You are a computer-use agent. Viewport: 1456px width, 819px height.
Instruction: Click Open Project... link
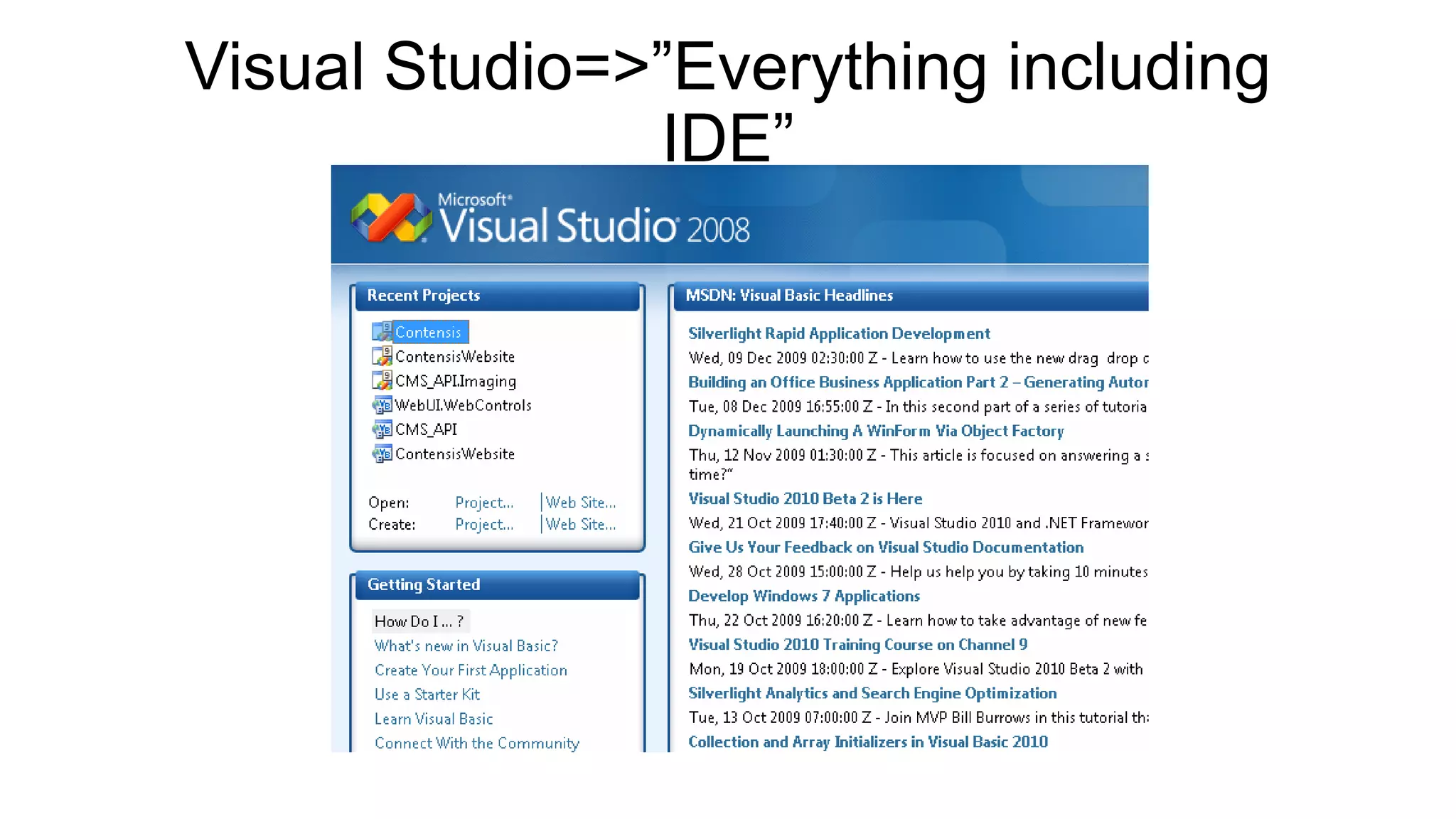(484, 503)
